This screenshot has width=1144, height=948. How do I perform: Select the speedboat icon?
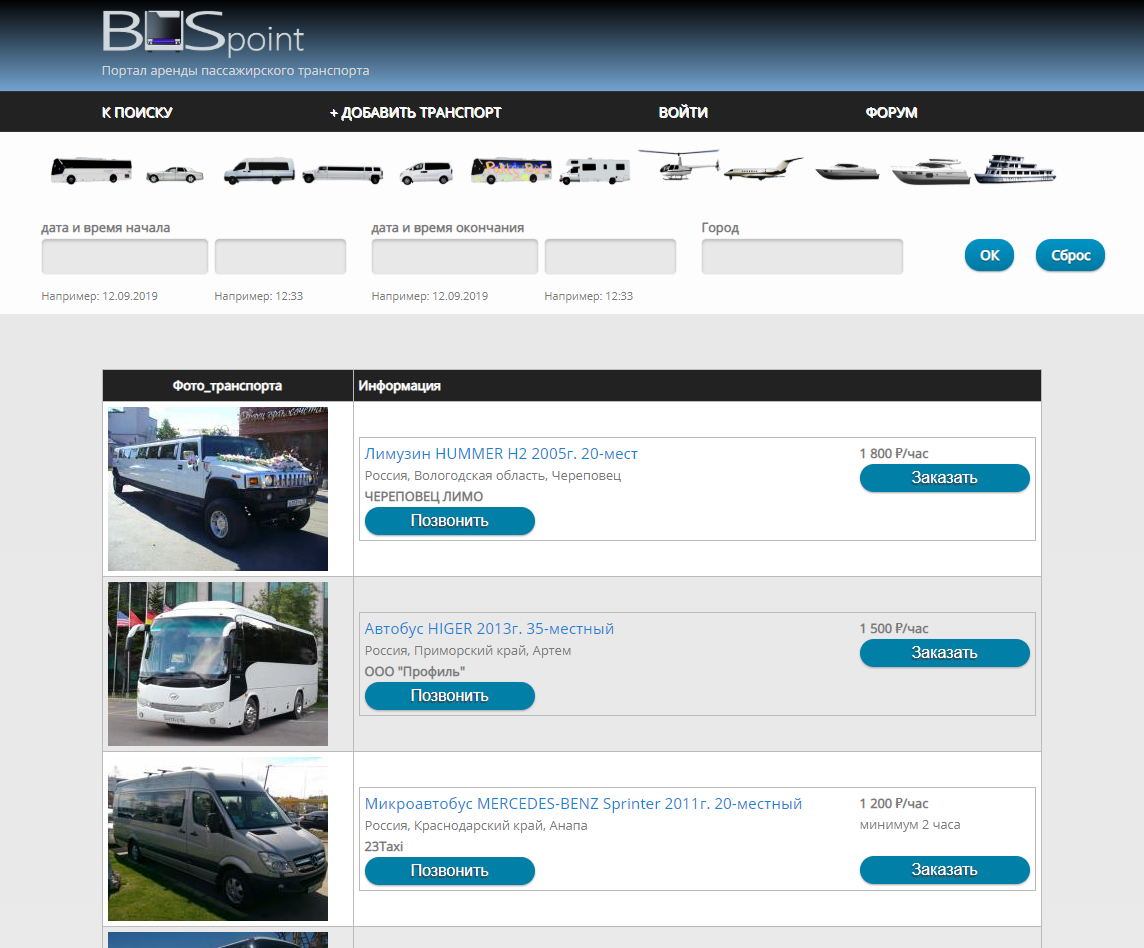847,172
